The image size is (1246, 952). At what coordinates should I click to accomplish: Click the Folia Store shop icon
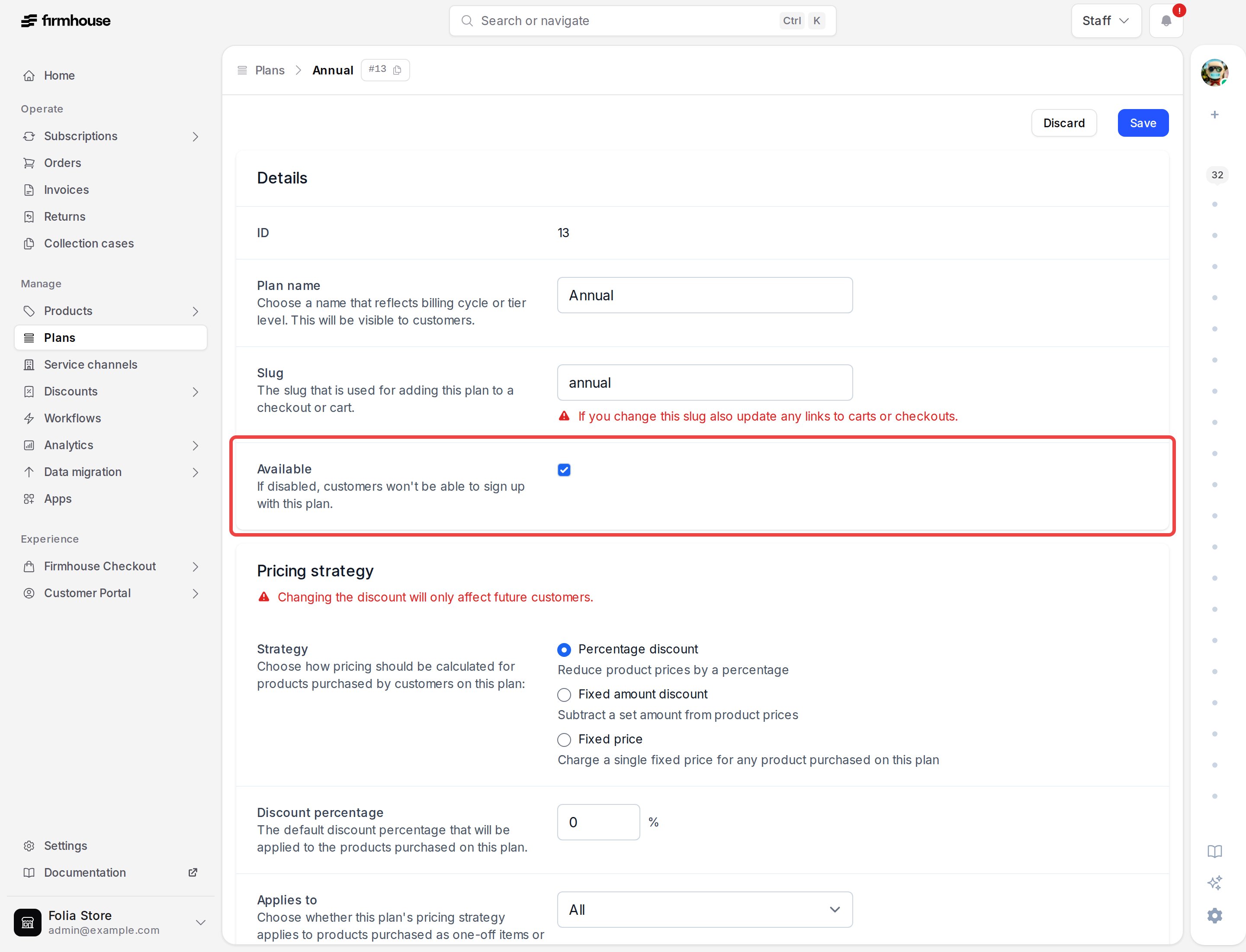(x=27, y=923)
